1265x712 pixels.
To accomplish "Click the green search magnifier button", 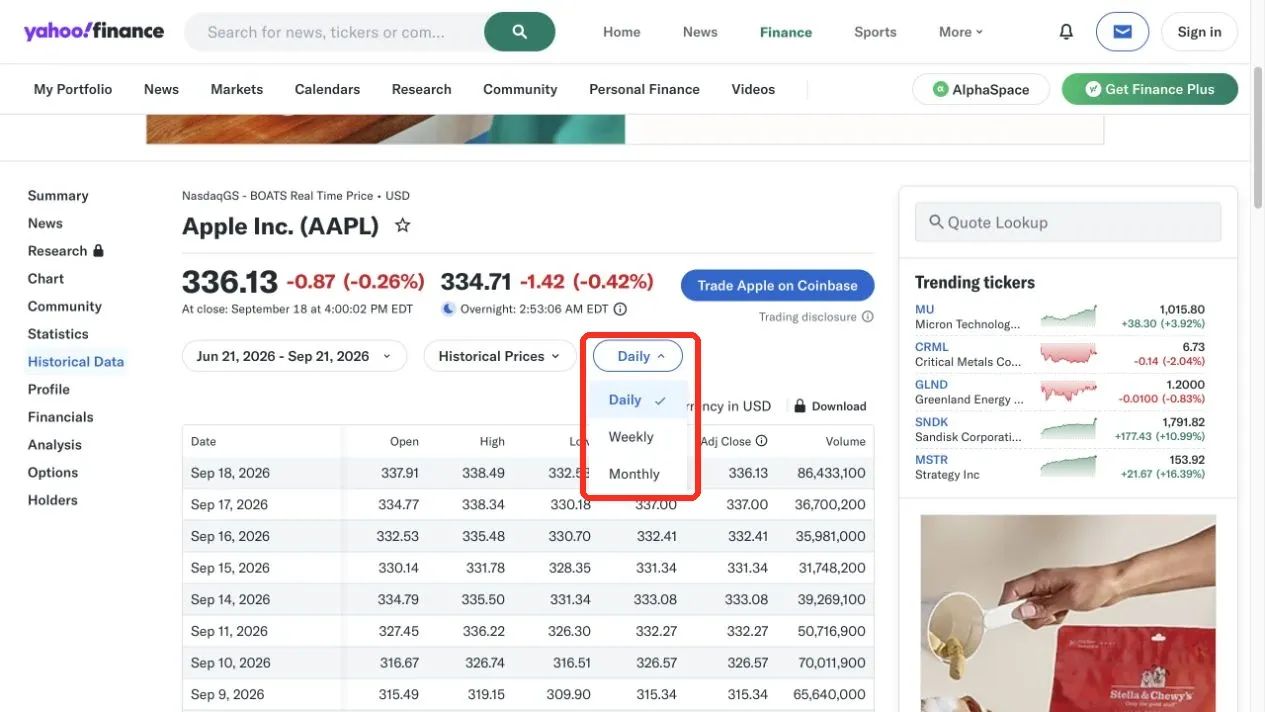I will (x=519, y=32).
